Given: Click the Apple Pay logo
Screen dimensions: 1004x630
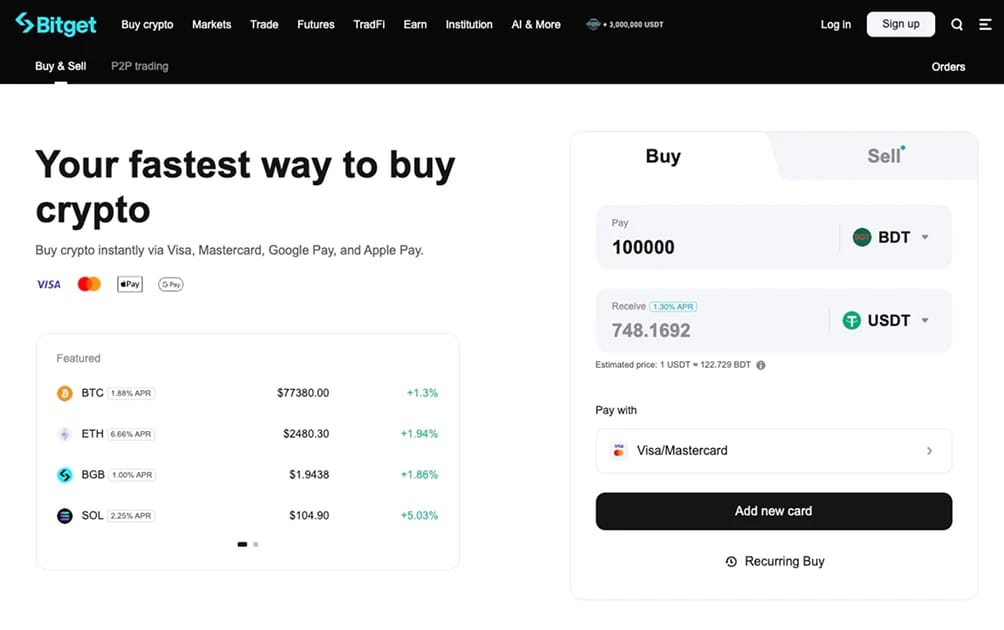Looking at the screenshot, I should coord(130,284).
